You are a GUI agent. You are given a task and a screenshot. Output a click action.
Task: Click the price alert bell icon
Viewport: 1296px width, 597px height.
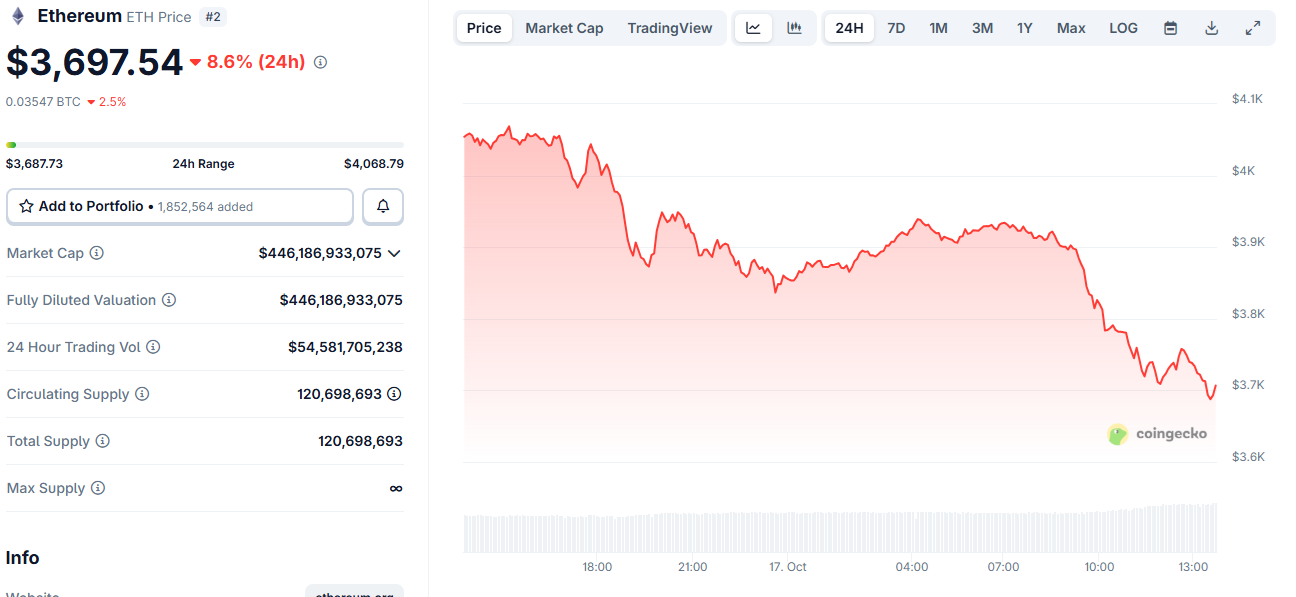pos(383,206)
